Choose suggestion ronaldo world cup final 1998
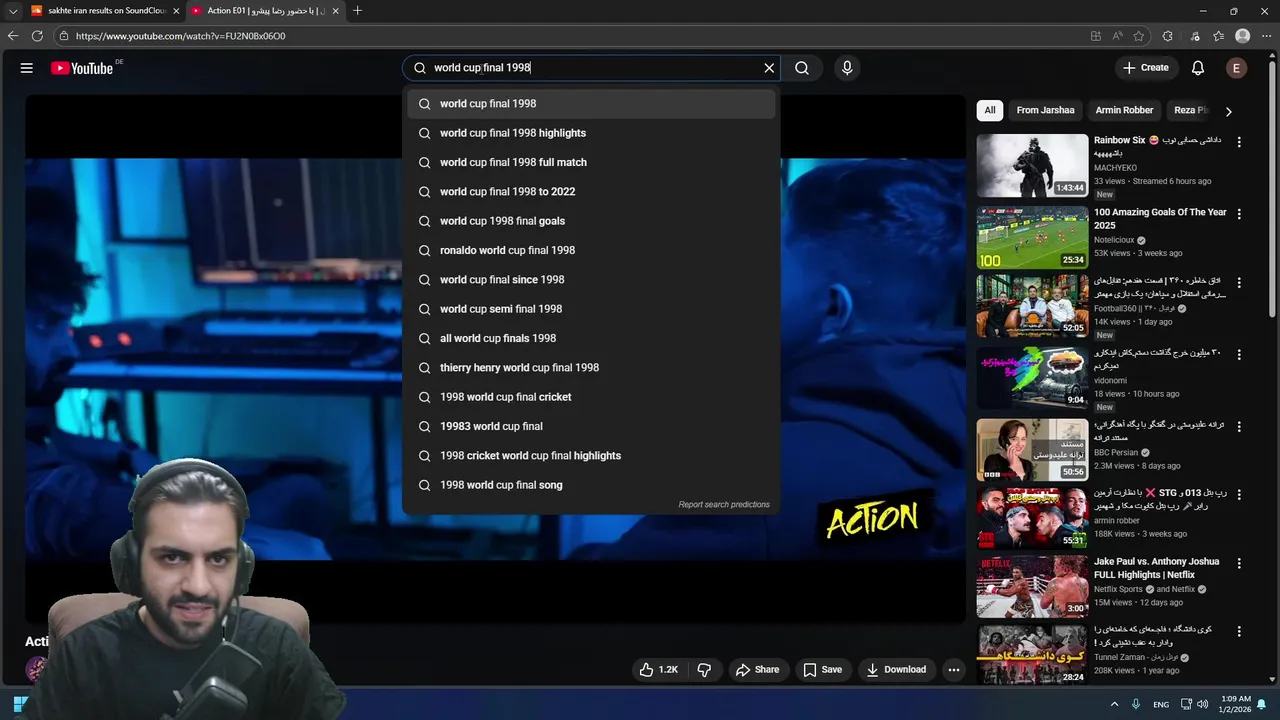The image size is (1280, 720). 591,250
